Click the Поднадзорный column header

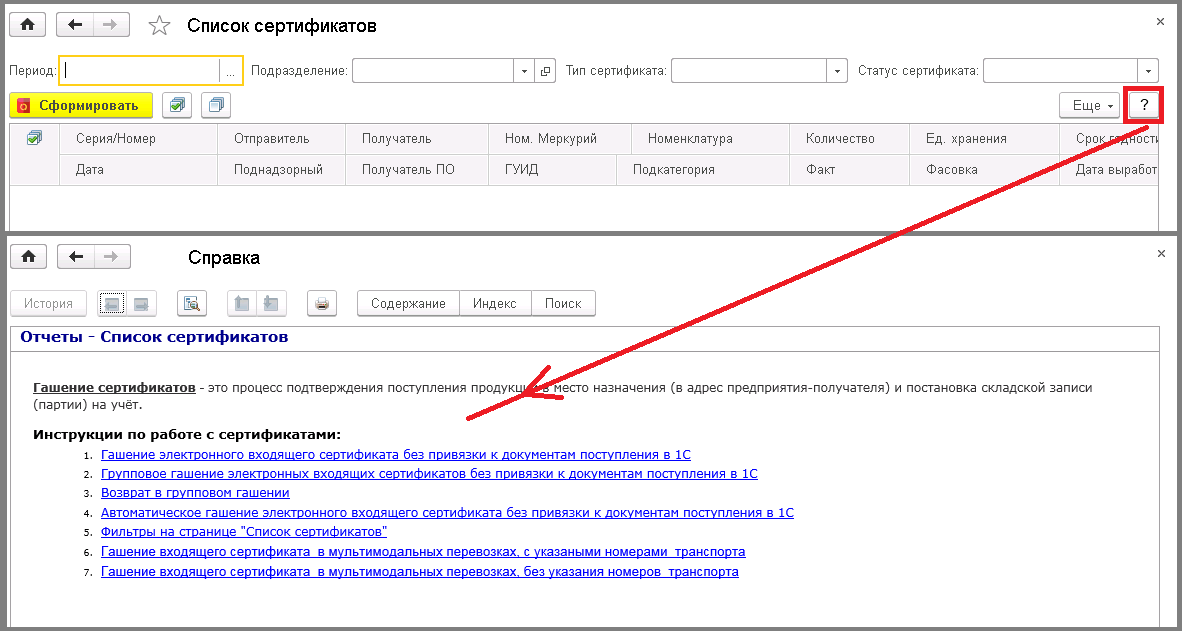pos(281,170)
